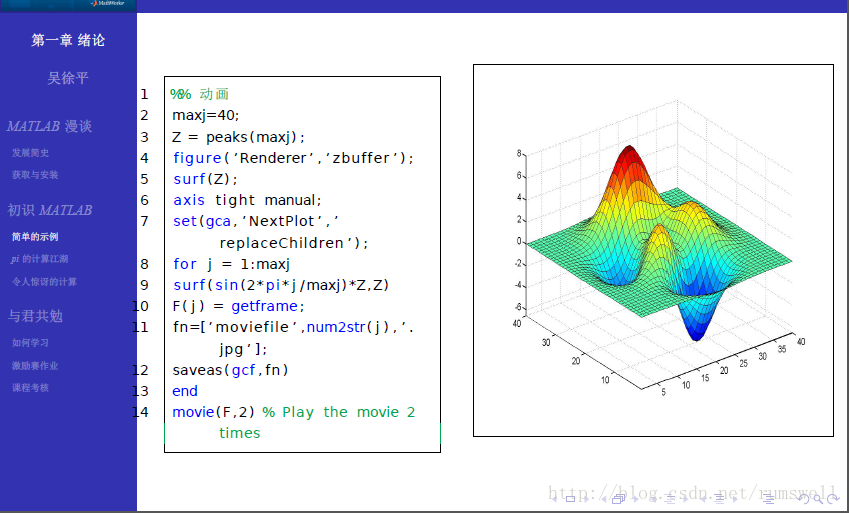Click the comment line %% 动画

tap(199, 94)
